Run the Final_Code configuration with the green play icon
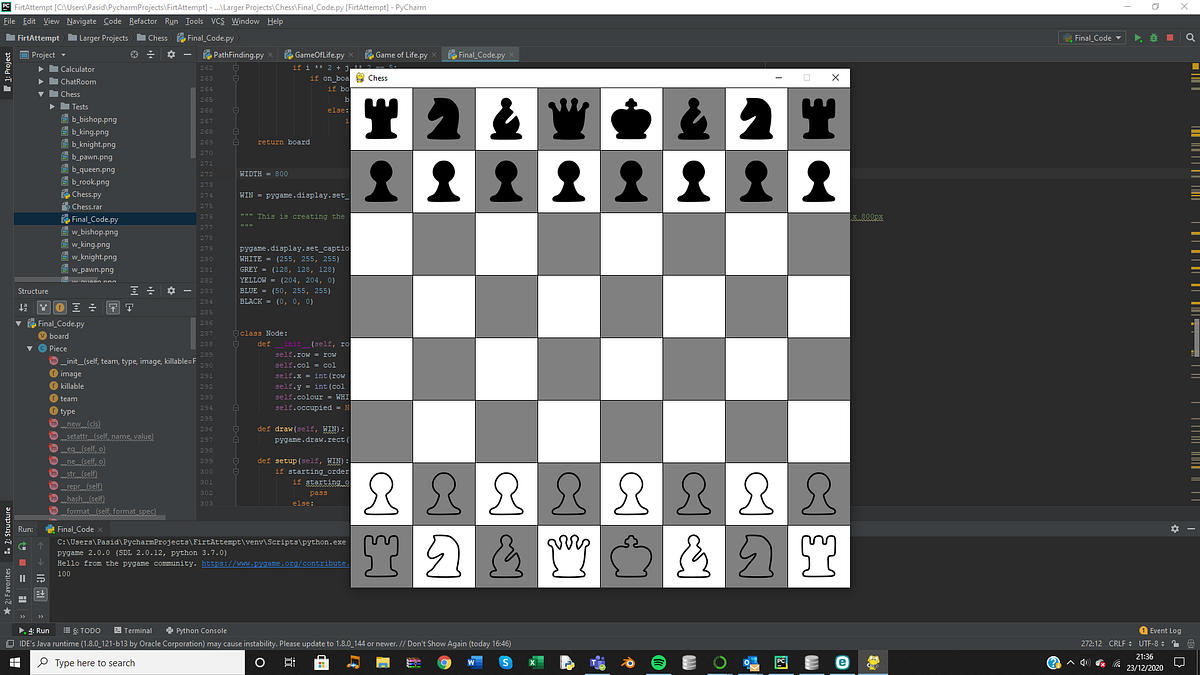Screen dimensions: 1200x675 click(1138, 36)
